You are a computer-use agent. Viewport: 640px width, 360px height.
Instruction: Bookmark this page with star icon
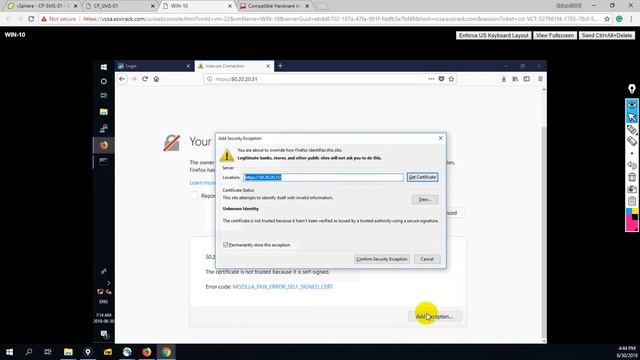coord(451,79)
